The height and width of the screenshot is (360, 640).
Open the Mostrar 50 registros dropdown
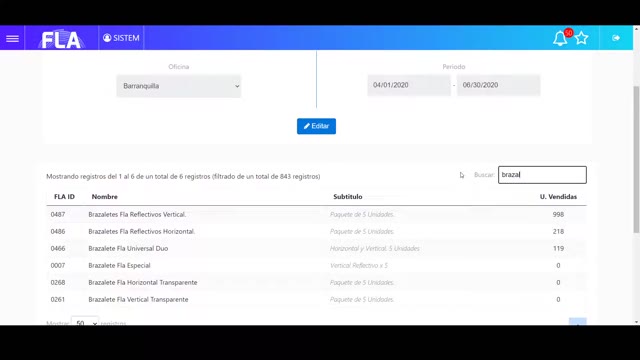[85, 322]
